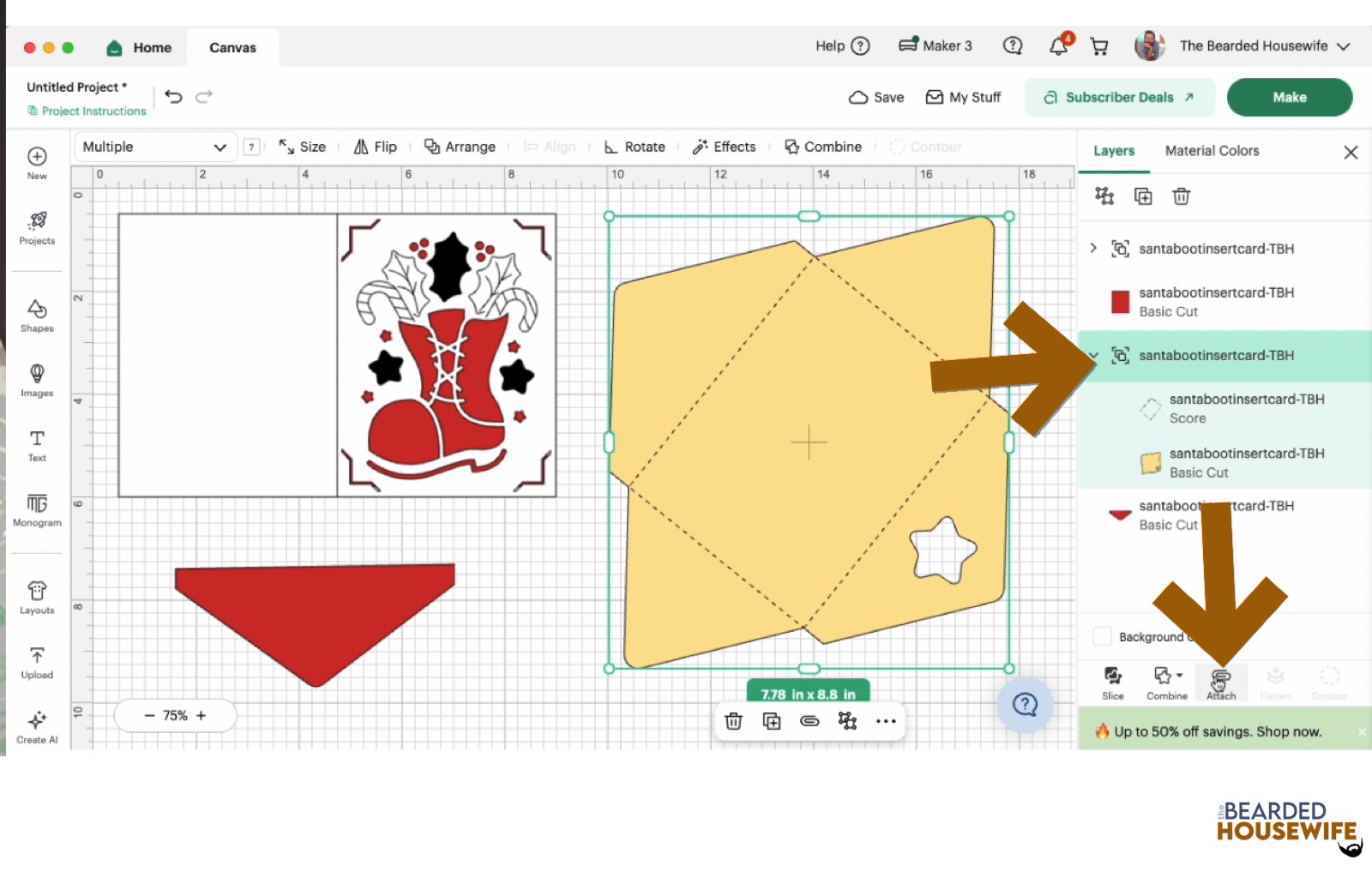Open the Monogram tool

pyautogui.click(x=37, y=509)
